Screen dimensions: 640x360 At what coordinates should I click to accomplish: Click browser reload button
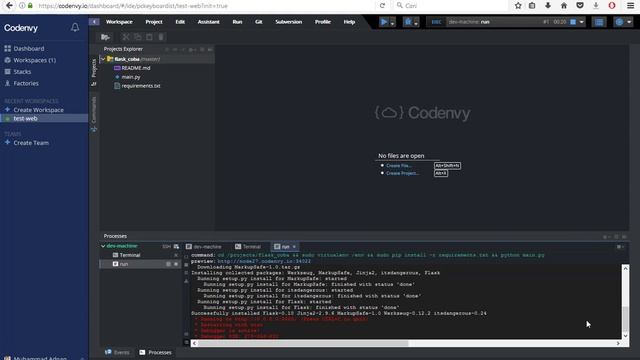click(382, 6)
